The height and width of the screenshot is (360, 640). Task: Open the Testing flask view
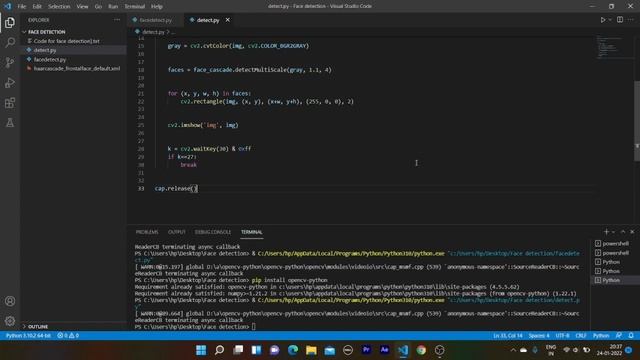point(10,123)
